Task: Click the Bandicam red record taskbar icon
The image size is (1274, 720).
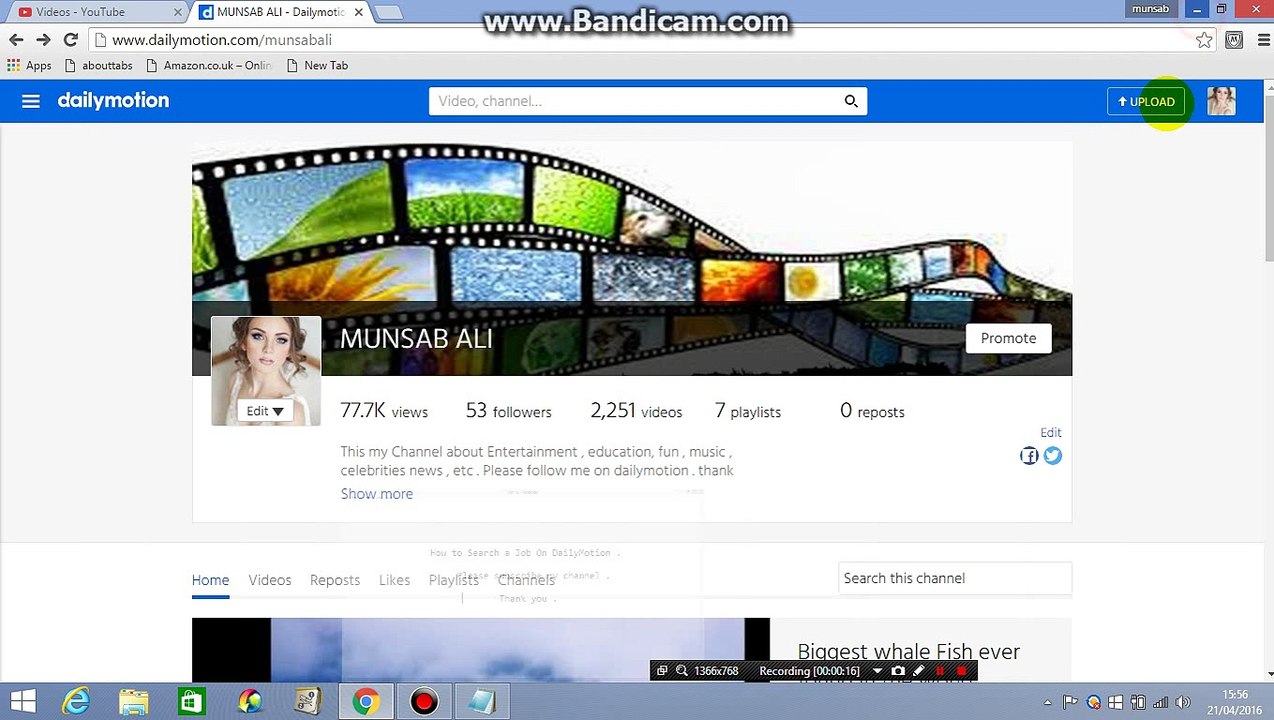Action: click(x=424, y=702)
